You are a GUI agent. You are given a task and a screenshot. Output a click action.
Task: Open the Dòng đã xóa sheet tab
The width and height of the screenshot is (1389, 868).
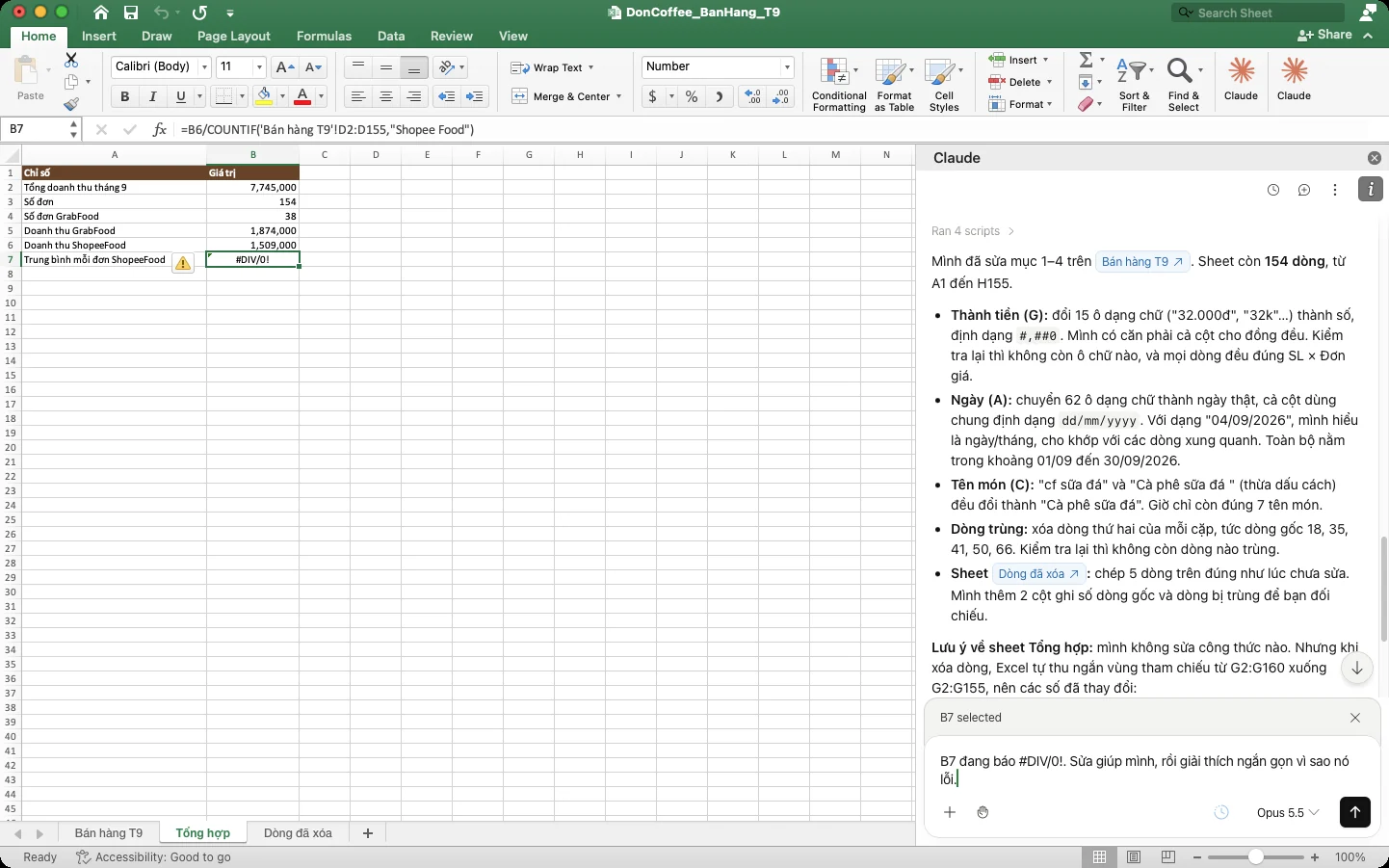tap(298, 833)
